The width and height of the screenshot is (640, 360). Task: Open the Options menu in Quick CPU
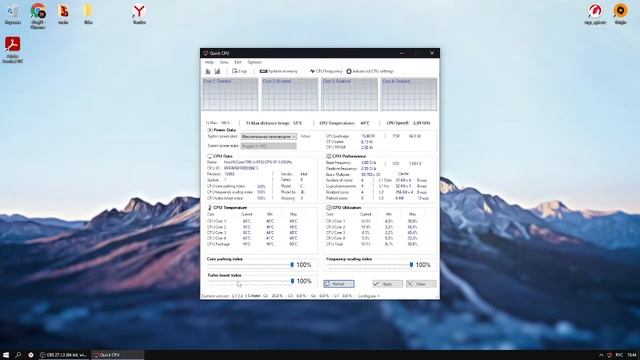click(x=255, y=62)
